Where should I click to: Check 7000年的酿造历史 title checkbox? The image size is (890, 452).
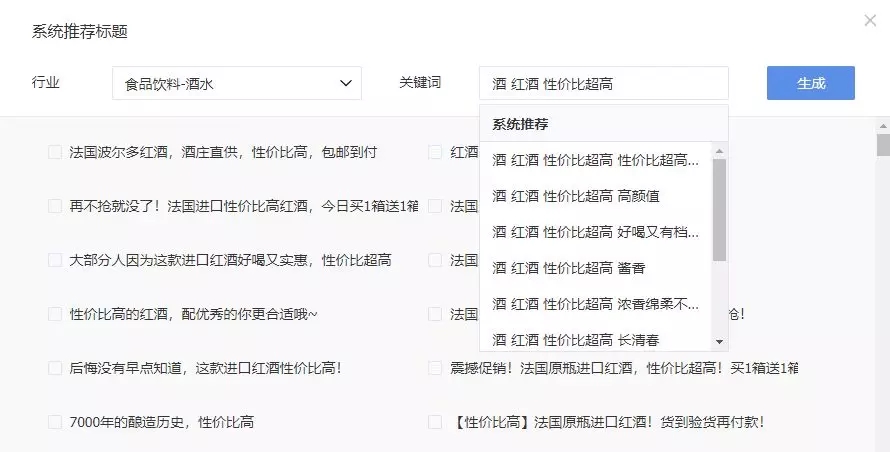point(55,422)
